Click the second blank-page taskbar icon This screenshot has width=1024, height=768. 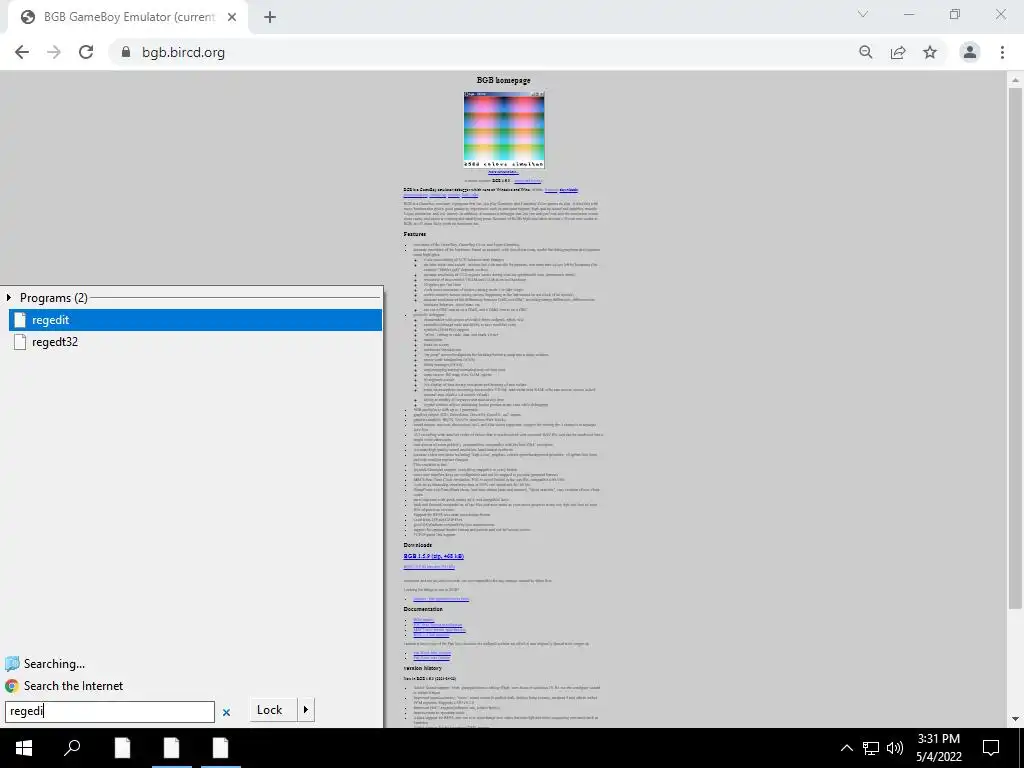pos(171,748)
